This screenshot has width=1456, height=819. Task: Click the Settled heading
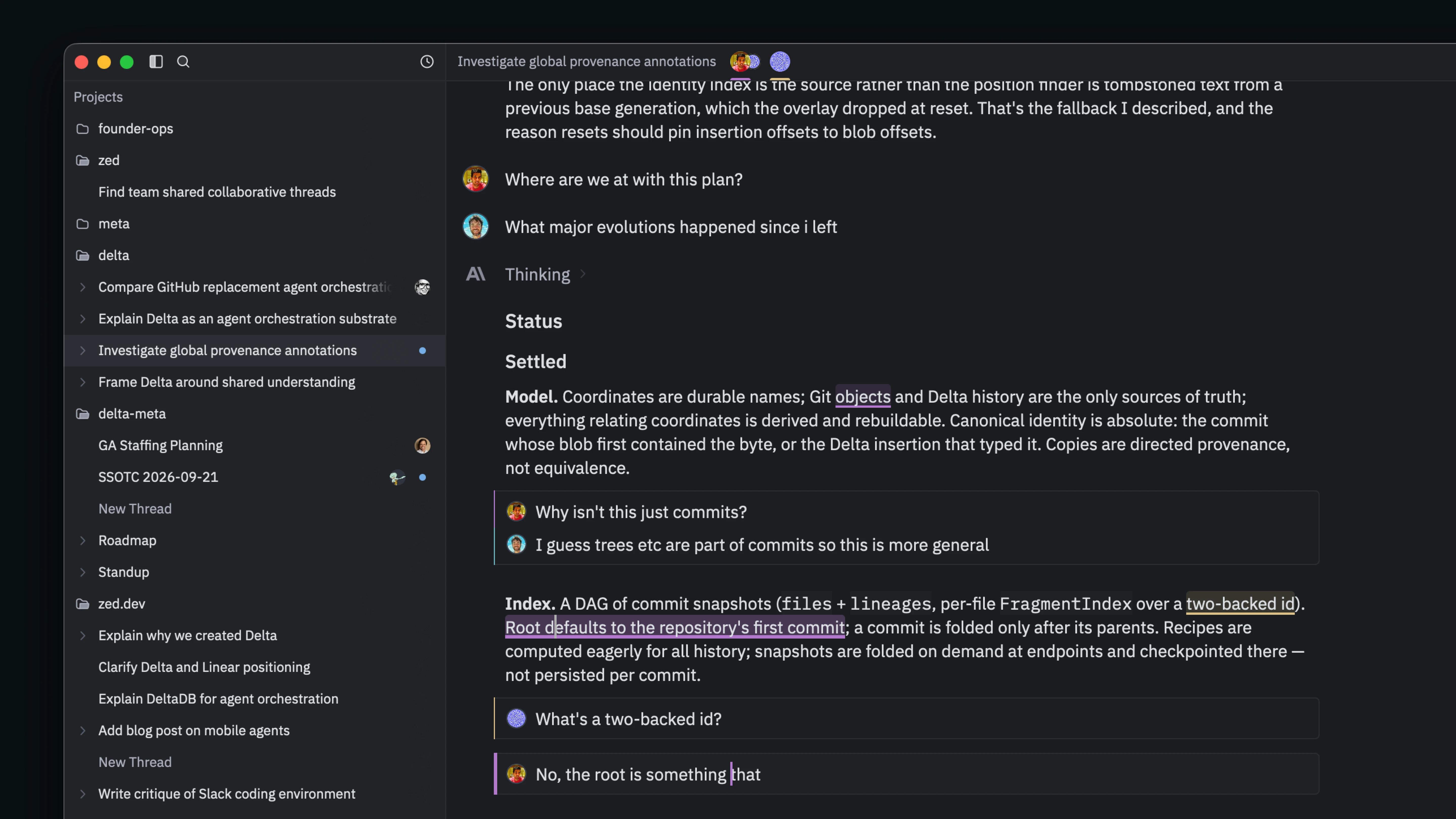tap(535, 361)
